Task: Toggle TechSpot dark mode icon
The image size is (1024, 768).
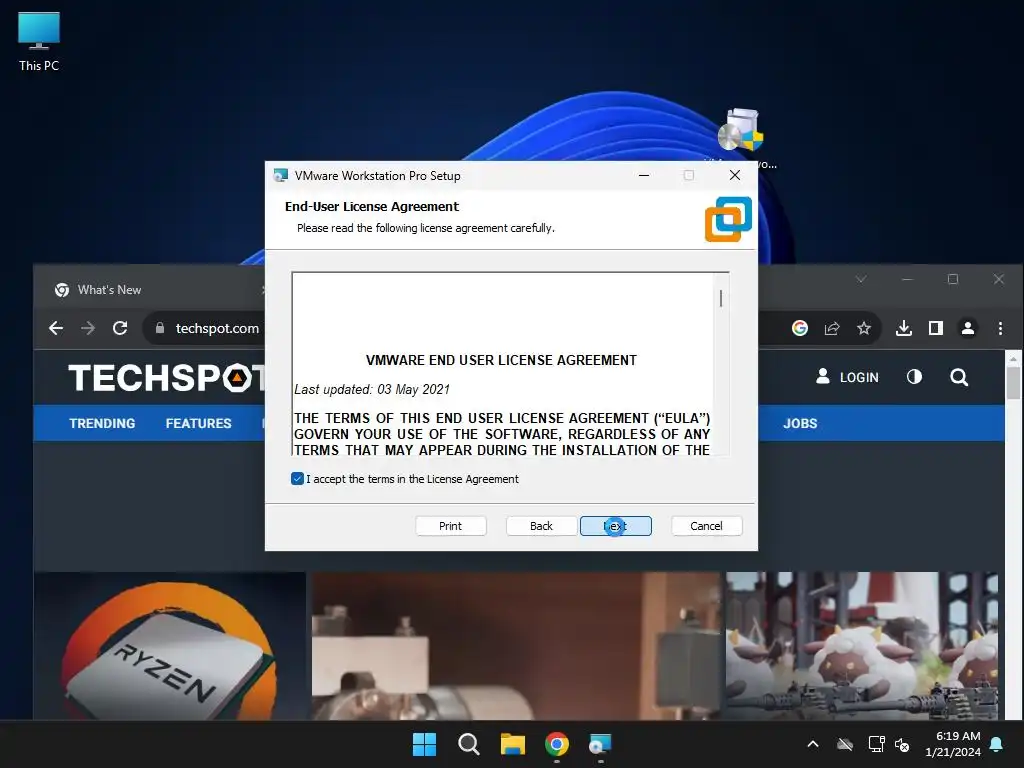Action: tap(914, 377)
